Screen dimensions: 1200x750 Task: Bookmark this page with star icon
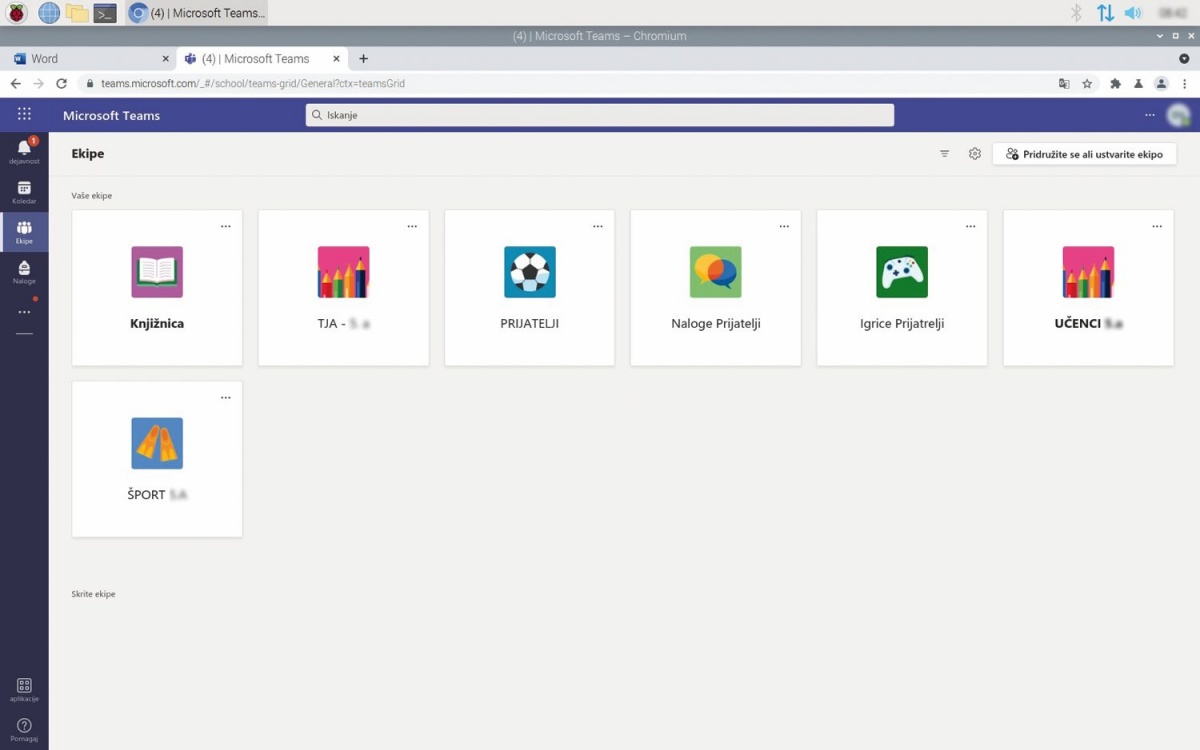tap(1087, 84)
